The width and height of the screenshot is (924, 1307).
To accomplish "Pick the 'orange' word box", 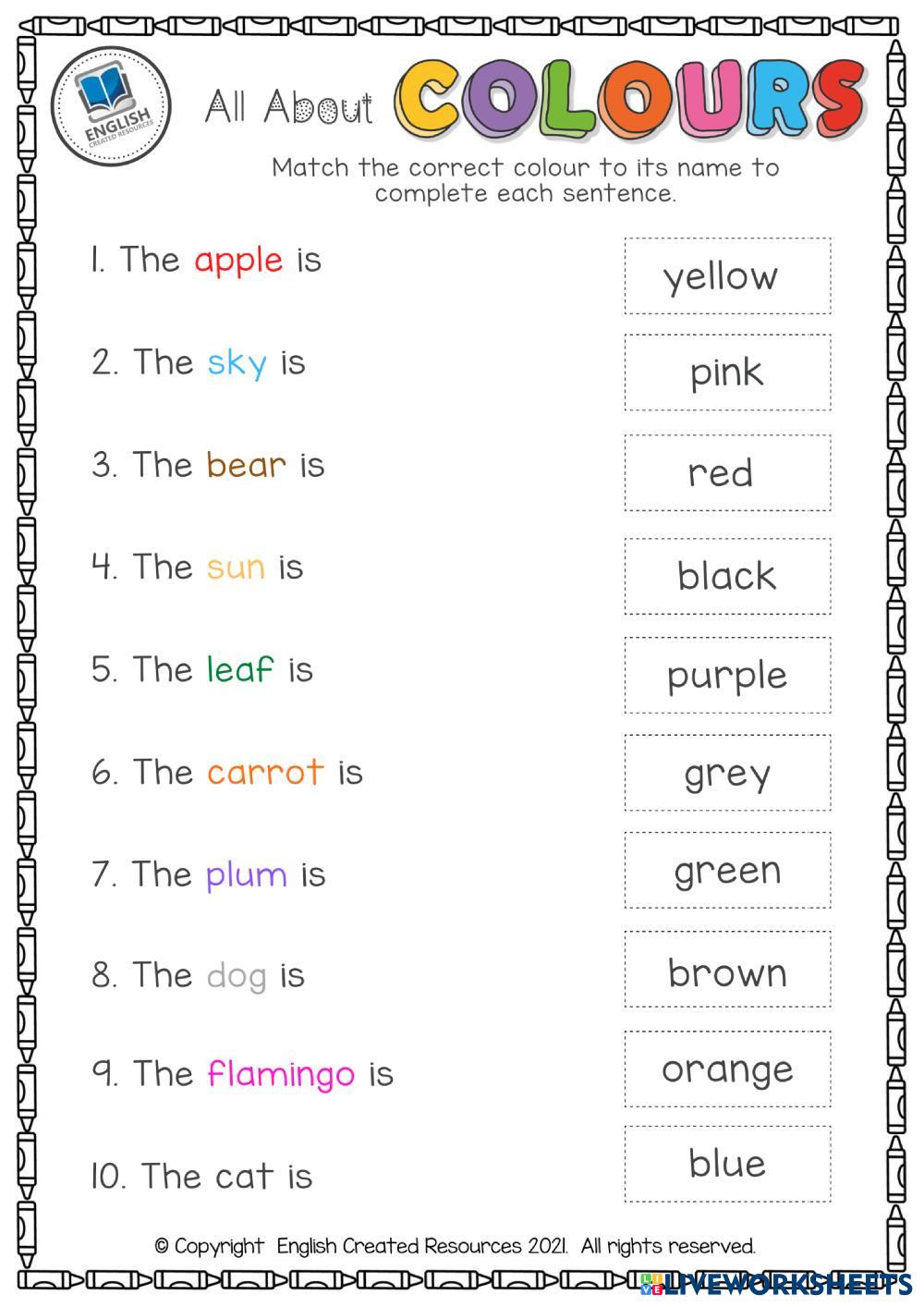I will click(x=727, y=1069).
